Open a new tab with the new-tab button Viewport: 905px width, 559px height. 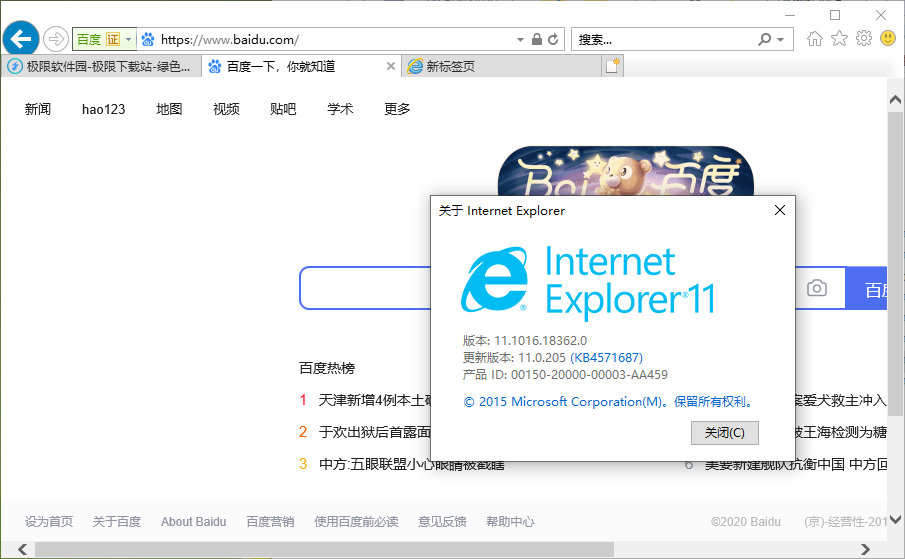(x=612, y=66)
